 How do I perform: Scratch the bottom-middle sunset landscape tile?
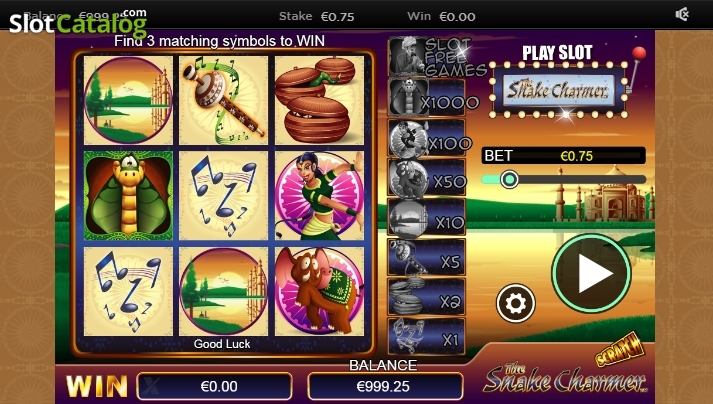223,291
